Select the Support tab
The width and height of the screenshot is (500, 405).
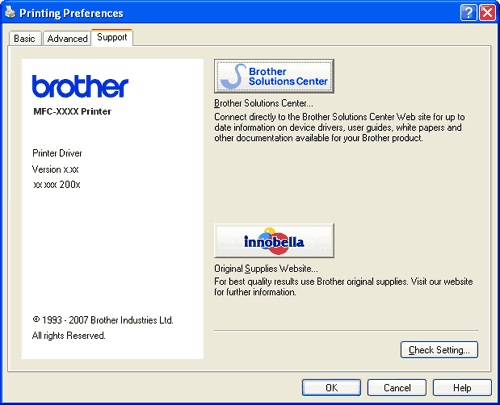click(112, 37)
